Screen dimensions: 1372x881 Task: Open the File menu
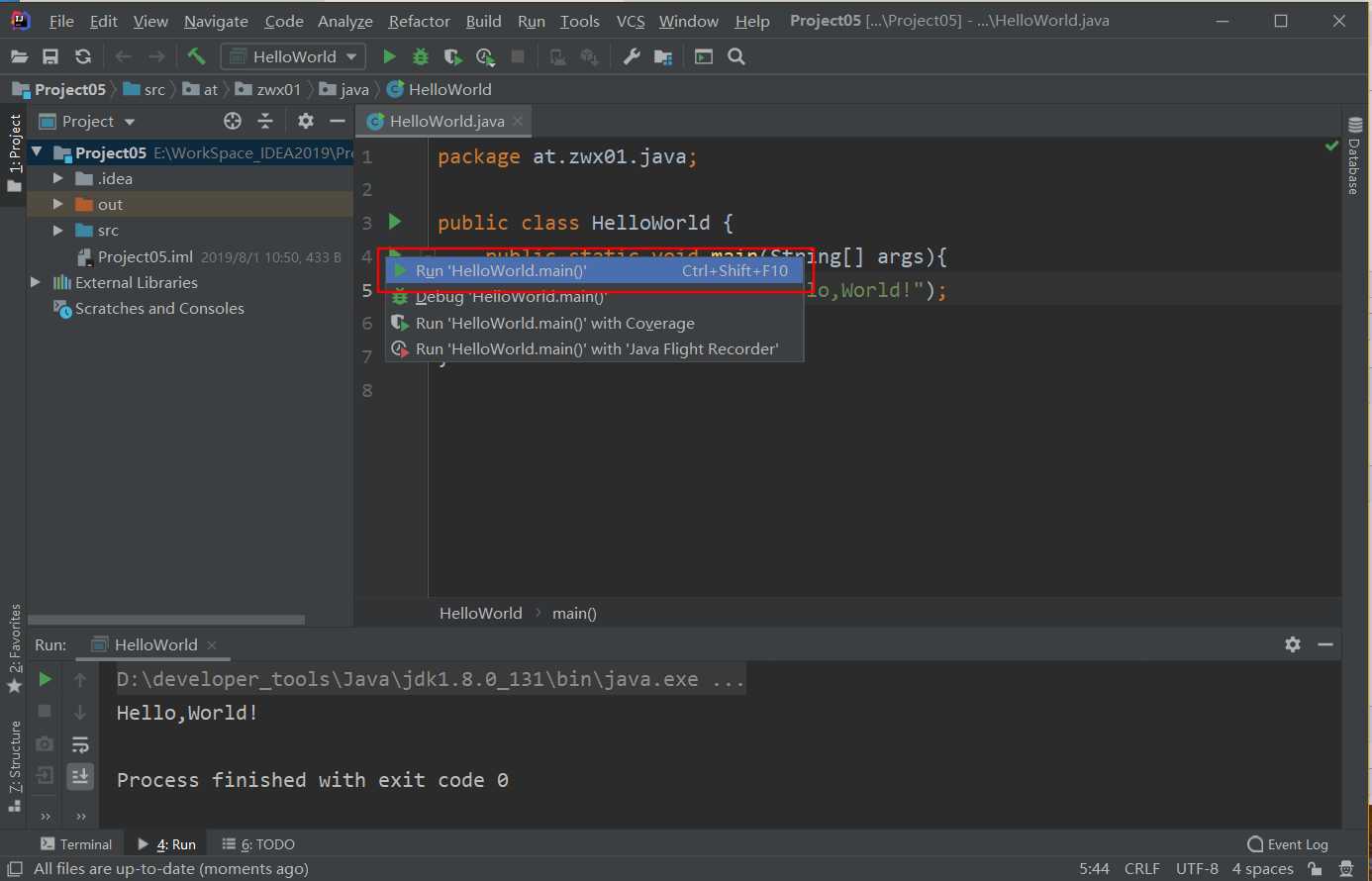click(x=61, y=21)
